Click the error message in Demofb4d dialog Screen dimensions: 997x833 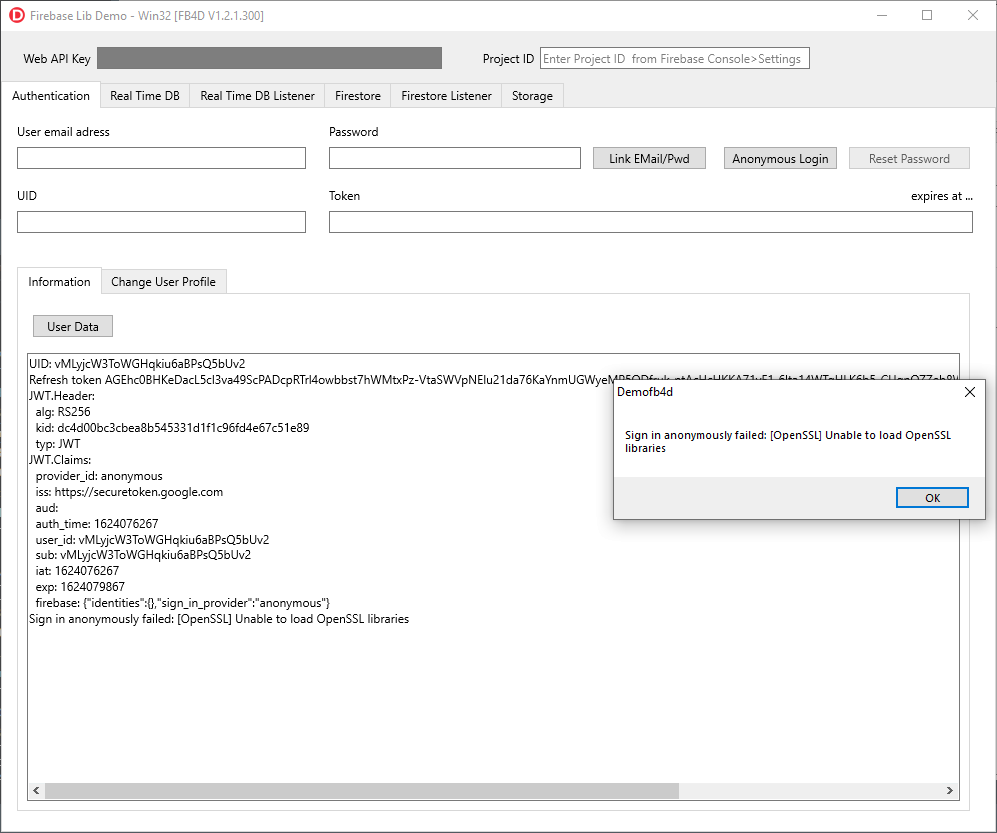point(788,441)
